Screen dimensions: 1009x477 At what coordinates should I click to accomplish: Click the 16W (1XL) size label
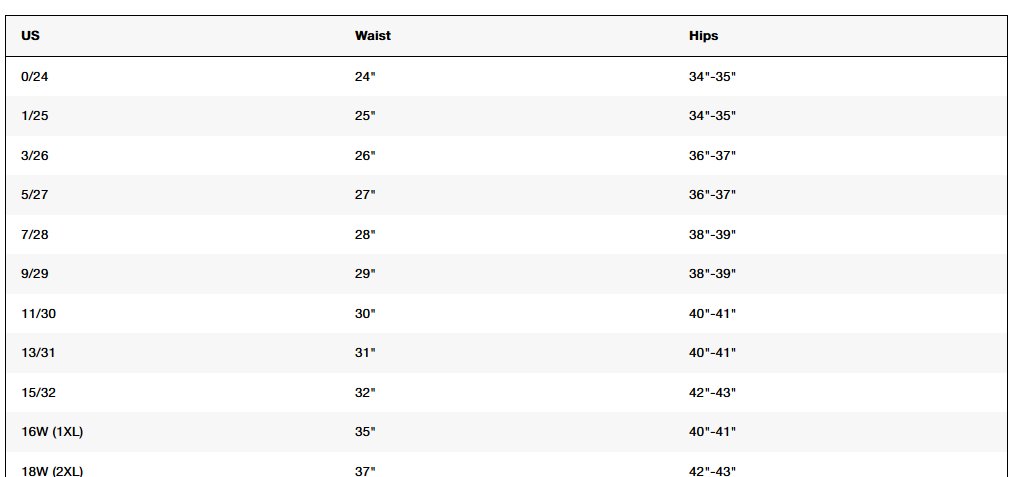click(52, 432)
